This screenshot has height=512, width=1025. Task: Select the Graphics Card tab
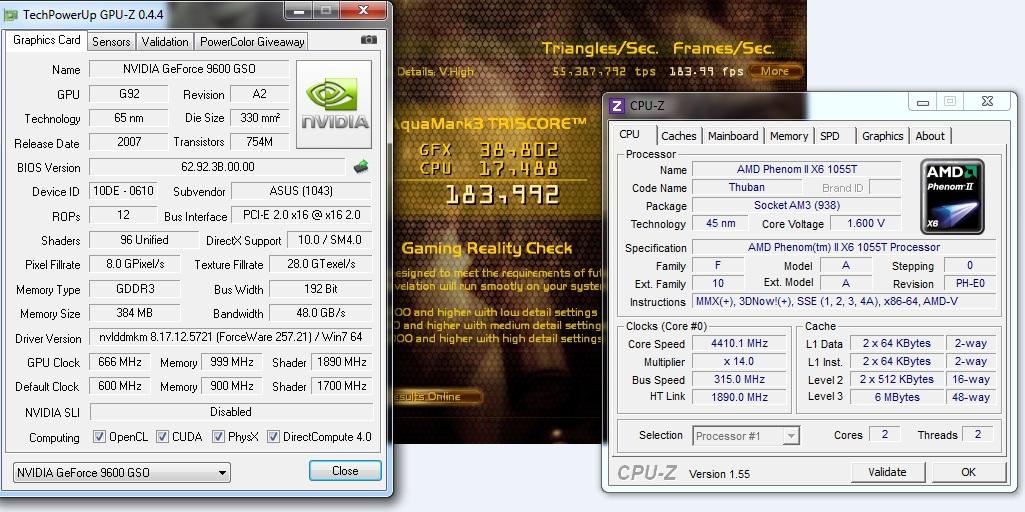46,40
